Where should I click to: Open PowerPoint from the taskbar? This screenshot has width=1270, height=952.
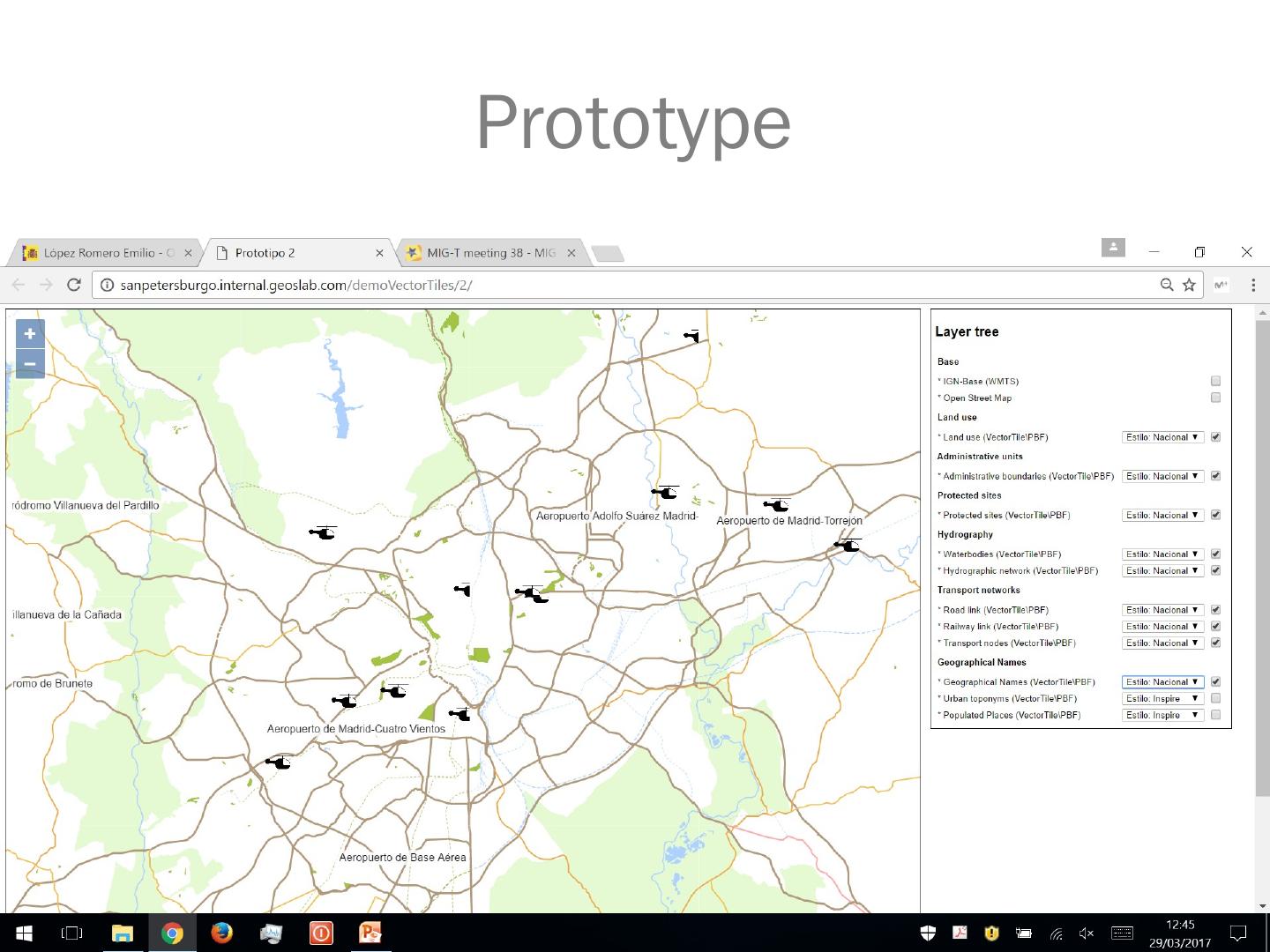[x=370, y=933]
